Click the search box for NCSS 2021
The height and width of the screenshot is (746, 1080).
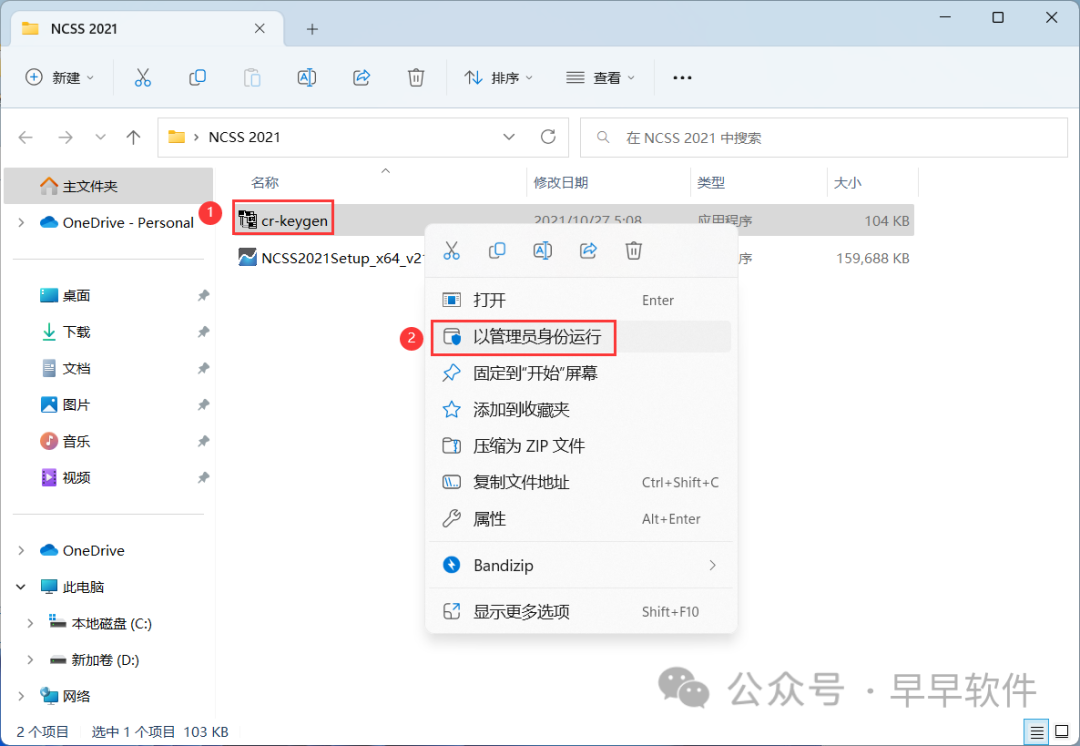click(x=824, y=137)
